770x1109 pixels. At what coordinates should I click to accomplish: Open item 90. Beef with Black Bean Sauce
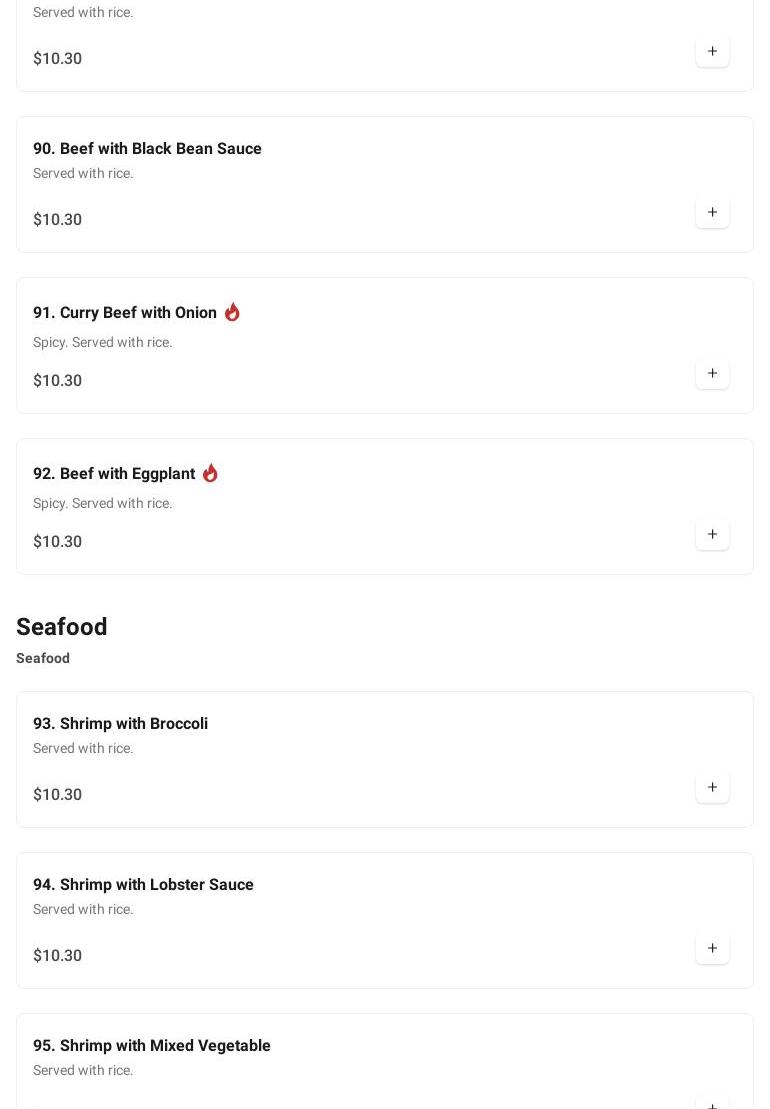click(x=147, y=149)
